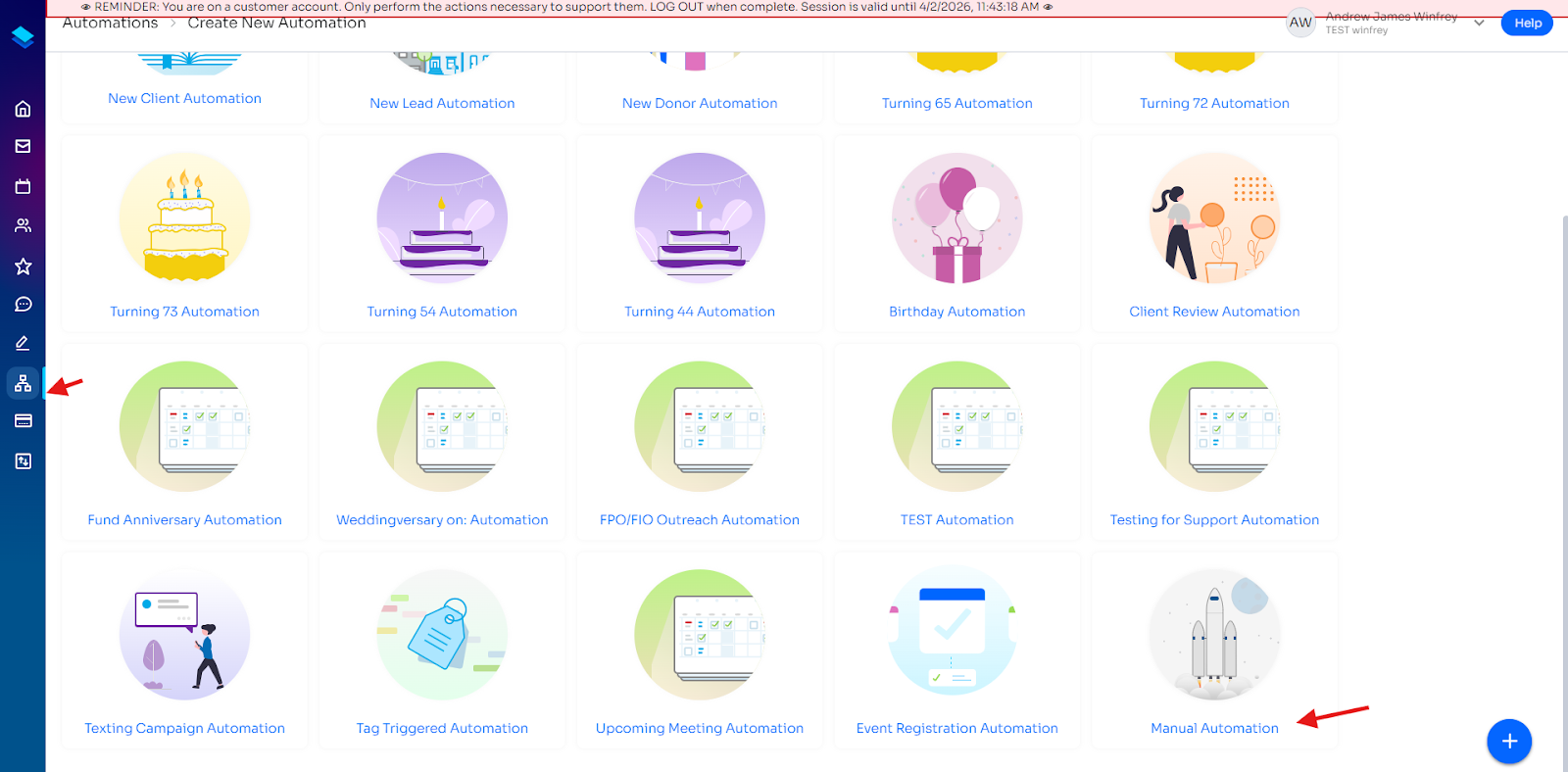
Task: Select Create New Automation breadcrumb
Action: pos(276,23)
